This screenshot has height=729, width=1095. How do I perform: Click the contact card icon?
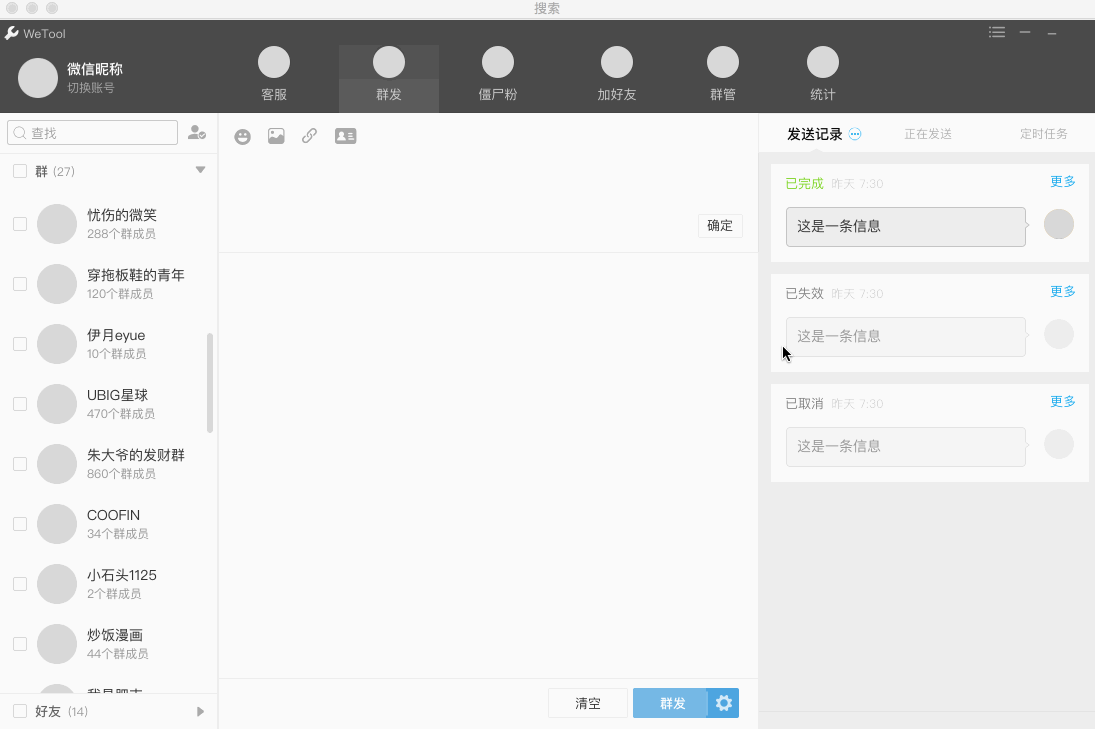pos(345,136)
